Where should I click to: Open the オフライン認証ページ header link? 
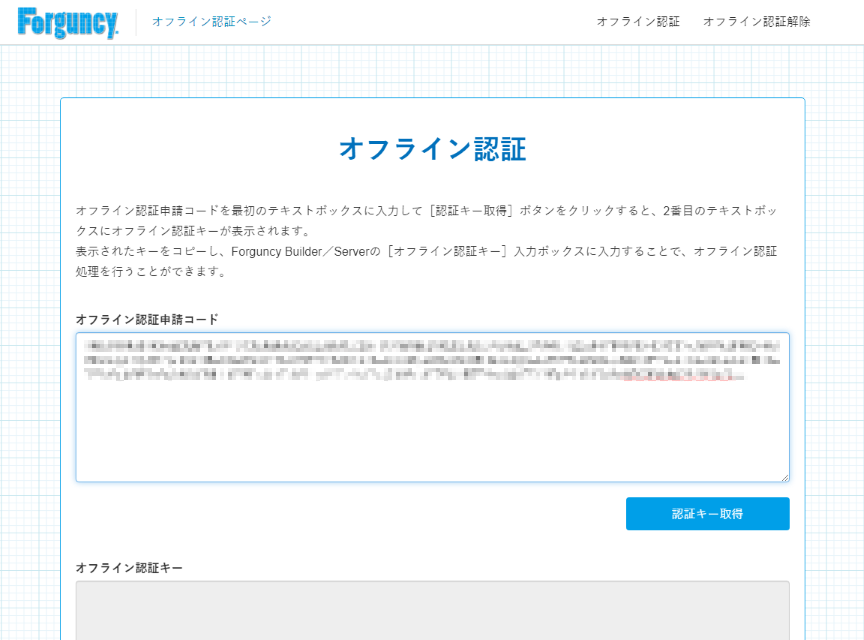(x=212, y=21)
